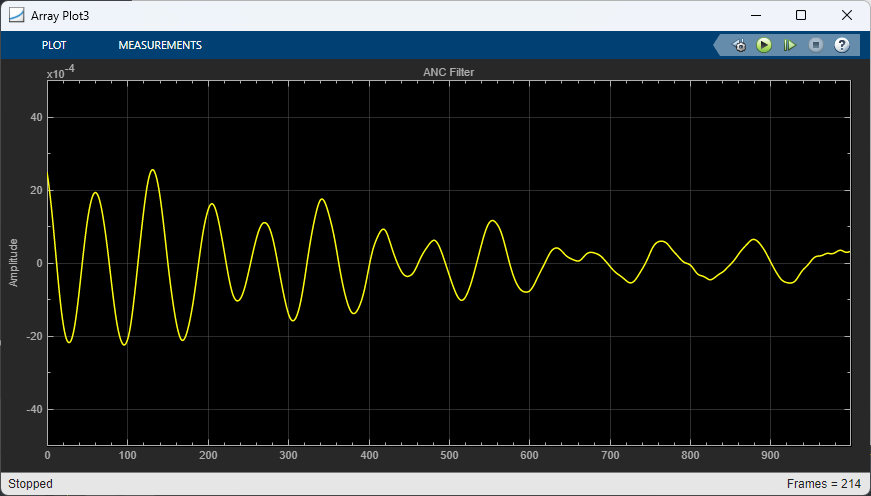The image size is (871, 496).
Task: Maximize the Array Plot3 window
Action: pos(801,16)
